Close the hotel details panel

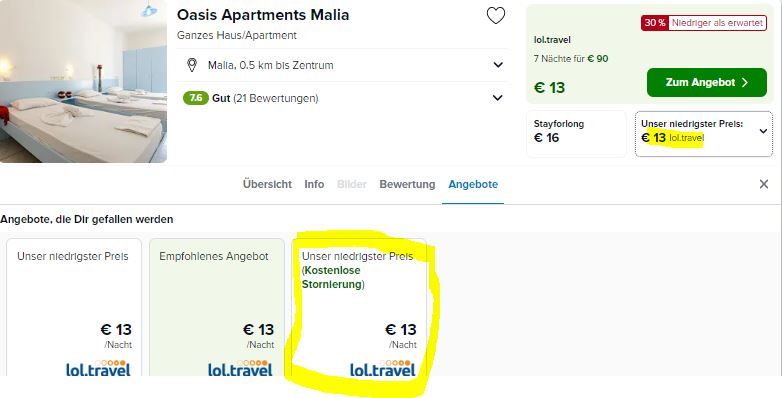(x=764, y=184)
